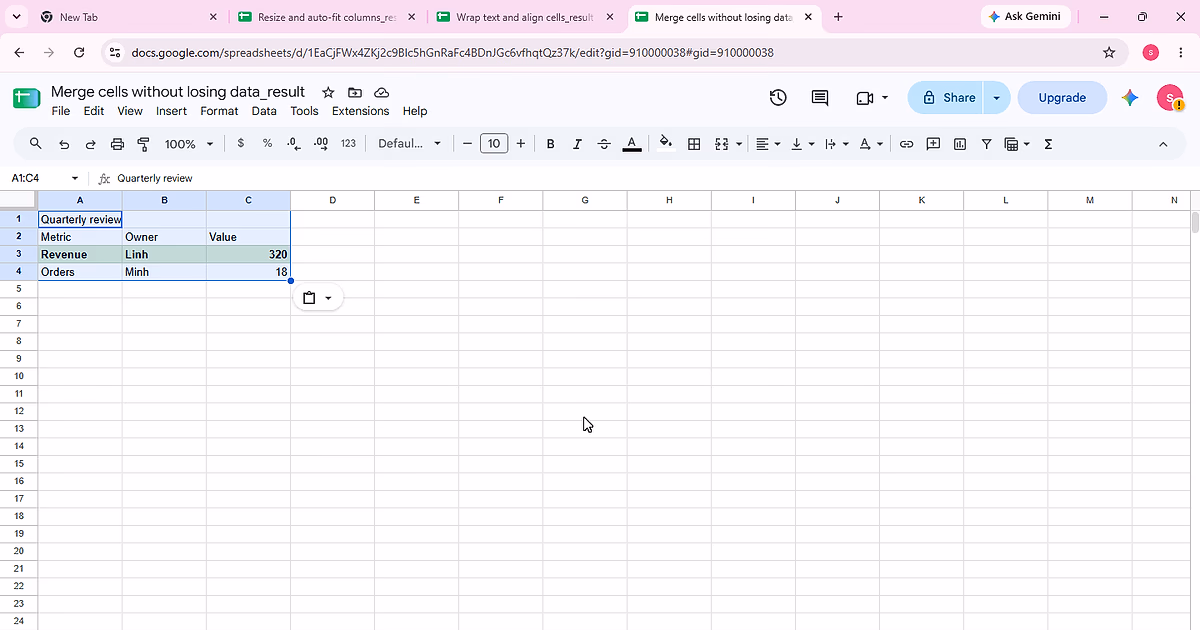Create a filter

click(987, 144)
